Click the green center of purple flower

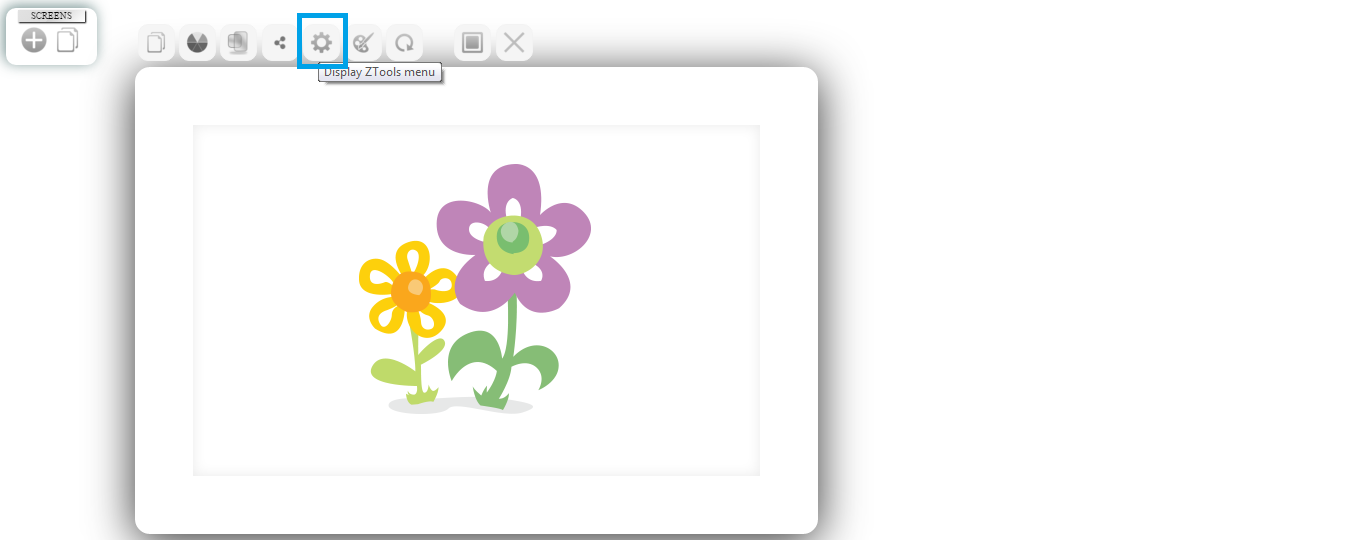tap(513, 240)
